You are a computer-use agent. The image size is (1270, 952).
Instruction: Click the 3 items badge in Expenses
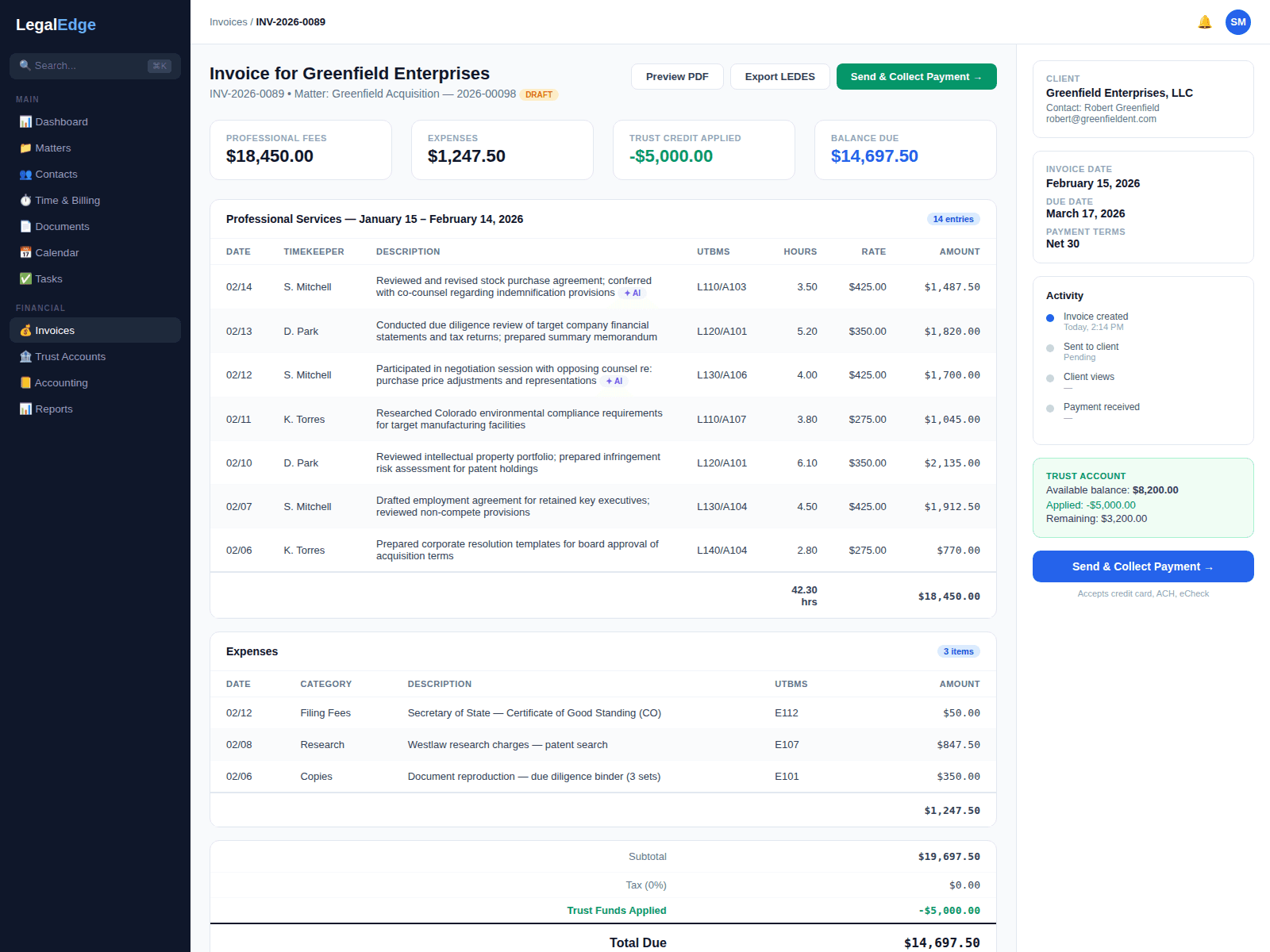click(959, 651)
